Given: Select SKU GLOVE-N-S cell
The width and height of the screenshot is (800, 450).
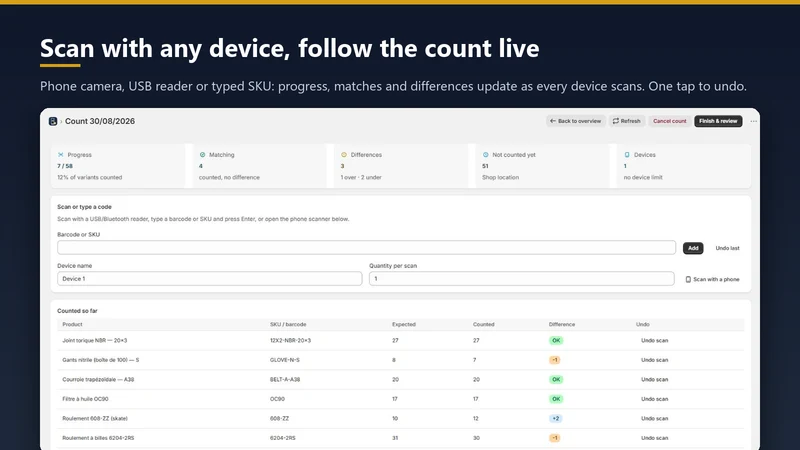Looking at the screenshot, I should point(285,360).
